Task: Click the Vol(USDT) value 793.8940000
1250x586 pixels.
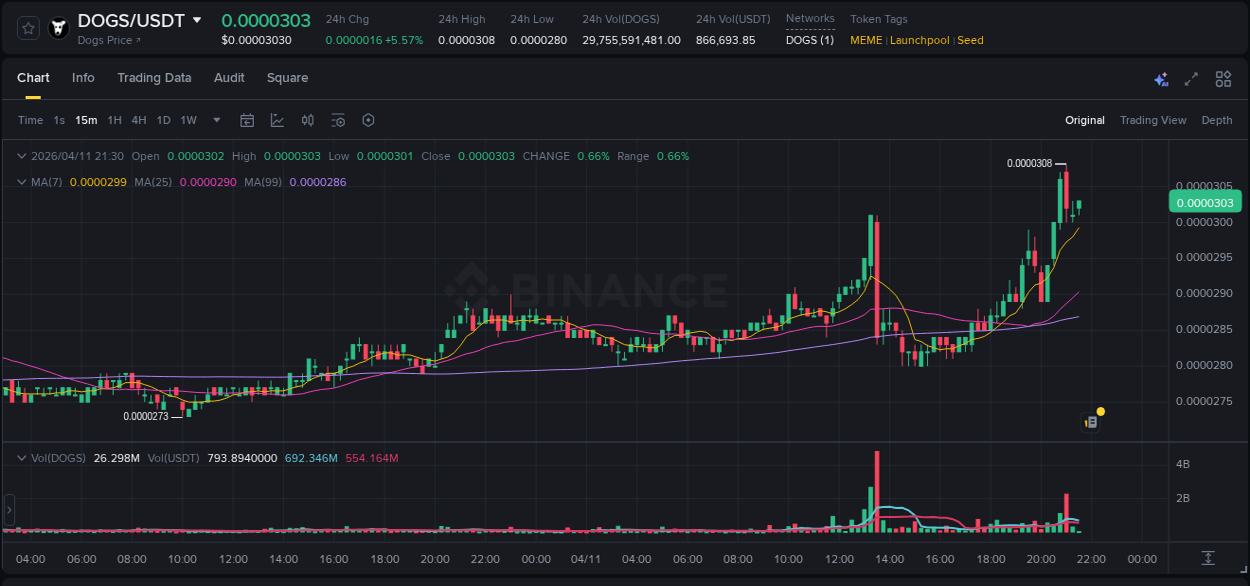Action: (242, 458)
